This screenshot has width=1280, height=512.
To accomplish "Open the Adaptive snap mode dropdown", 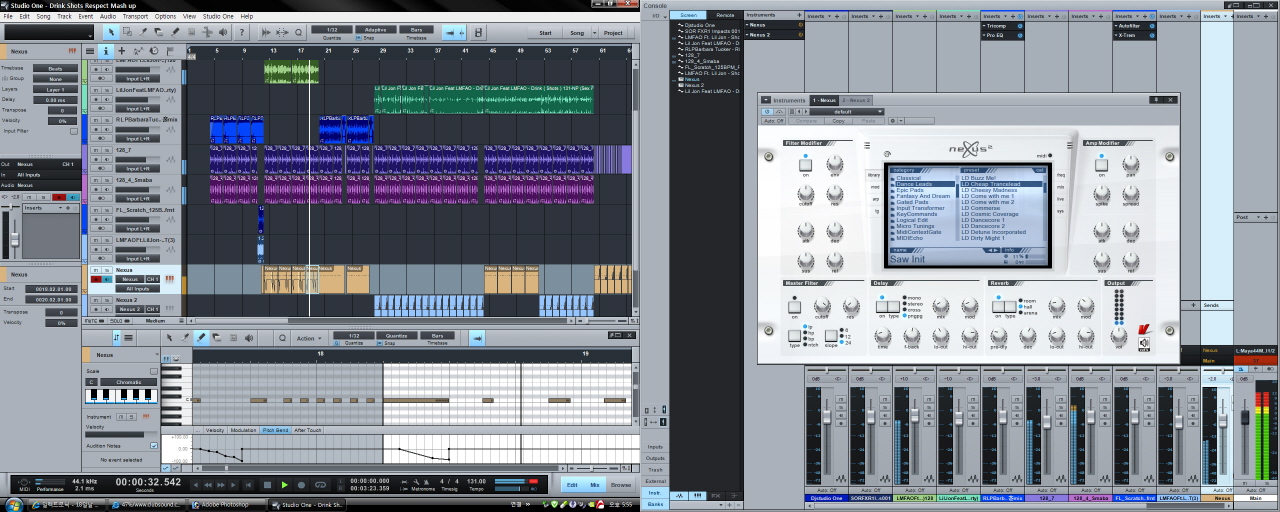I will click(x=376, y=29).
